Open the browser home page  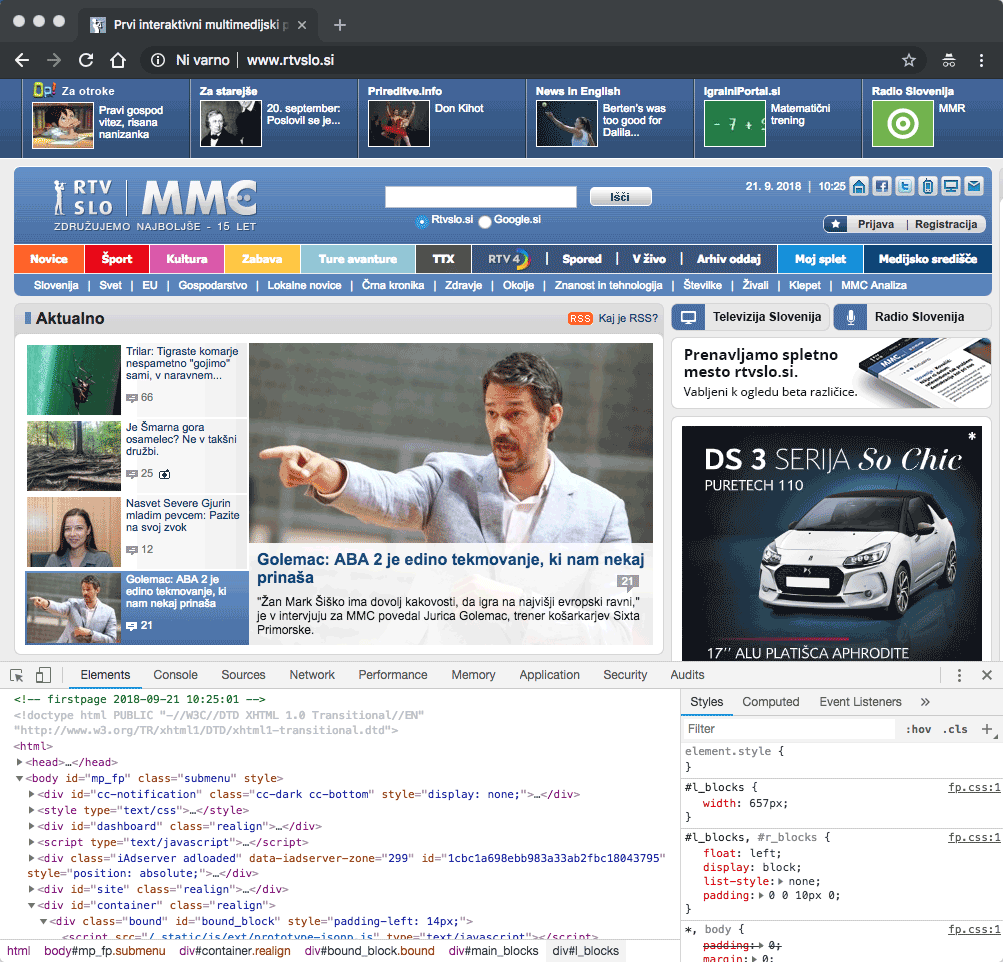tap(118, 60)
